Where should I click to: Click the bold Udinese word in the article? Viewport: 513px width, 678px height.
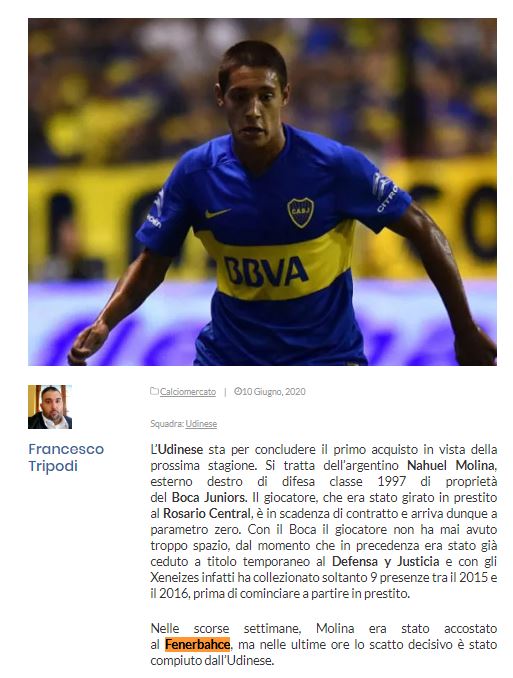[180, 449]
